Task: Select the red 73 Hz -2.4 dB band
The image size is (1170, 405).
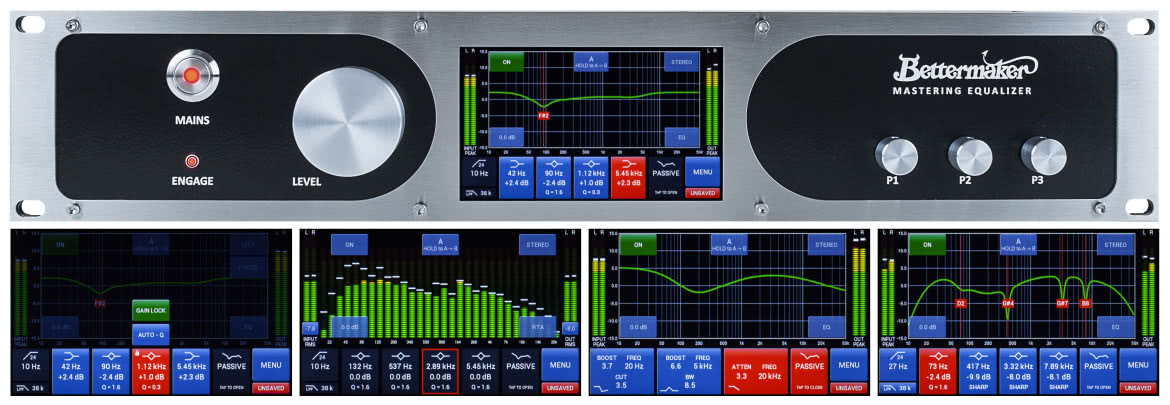Action: coord(937,371)
